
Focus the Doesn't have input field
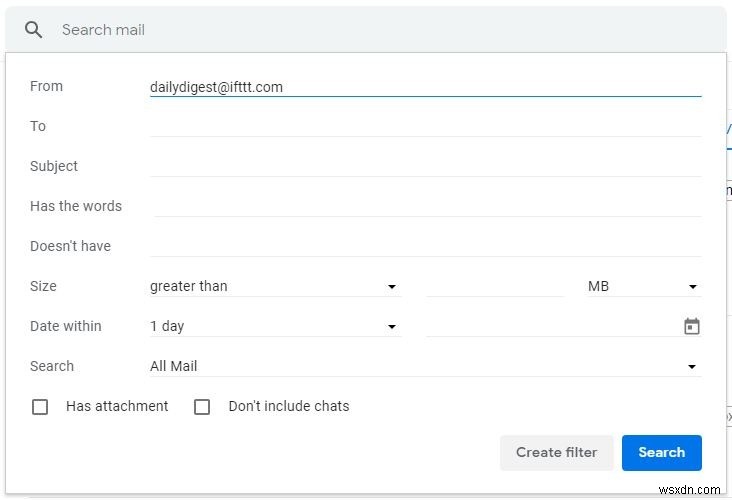[425, 246]
